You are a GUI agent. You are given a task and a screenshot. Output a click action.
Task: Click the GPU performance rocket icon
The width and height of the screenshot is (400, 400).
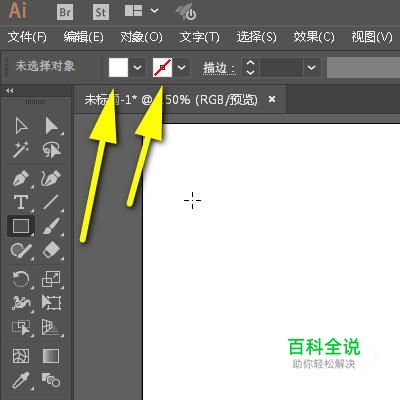(x=187, y=12)
